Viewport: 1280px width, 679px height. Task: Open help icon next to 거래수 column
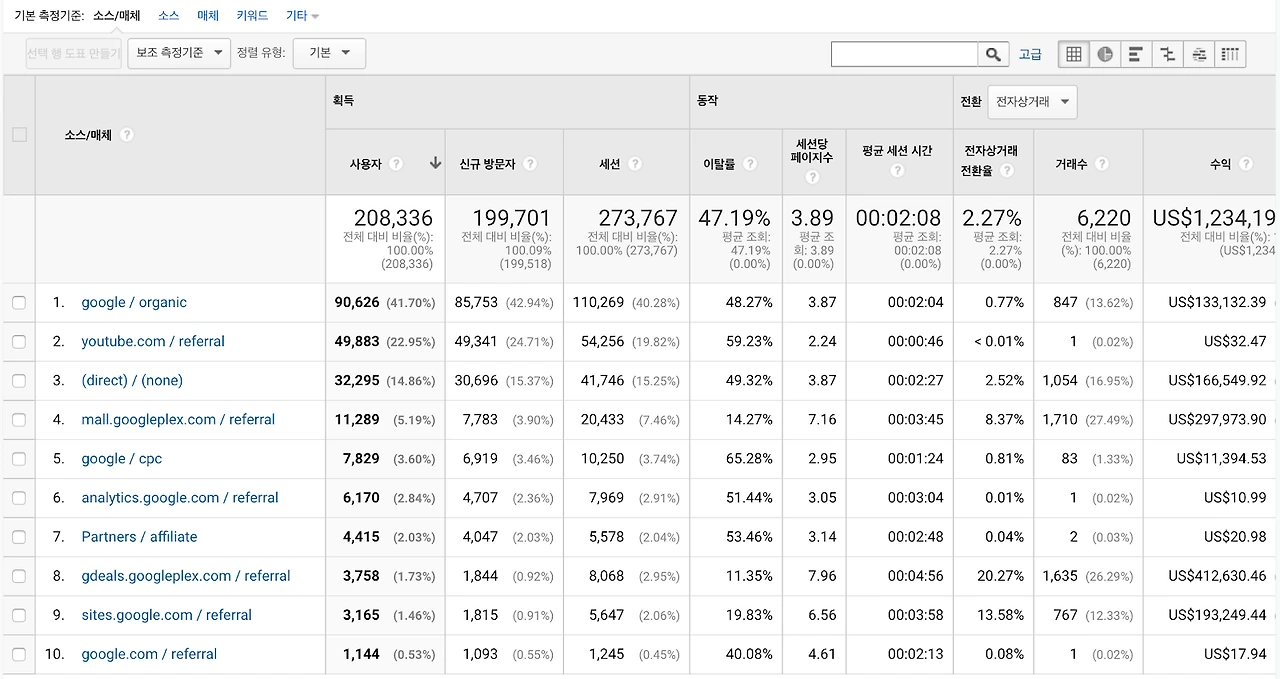pos(1101,164)
